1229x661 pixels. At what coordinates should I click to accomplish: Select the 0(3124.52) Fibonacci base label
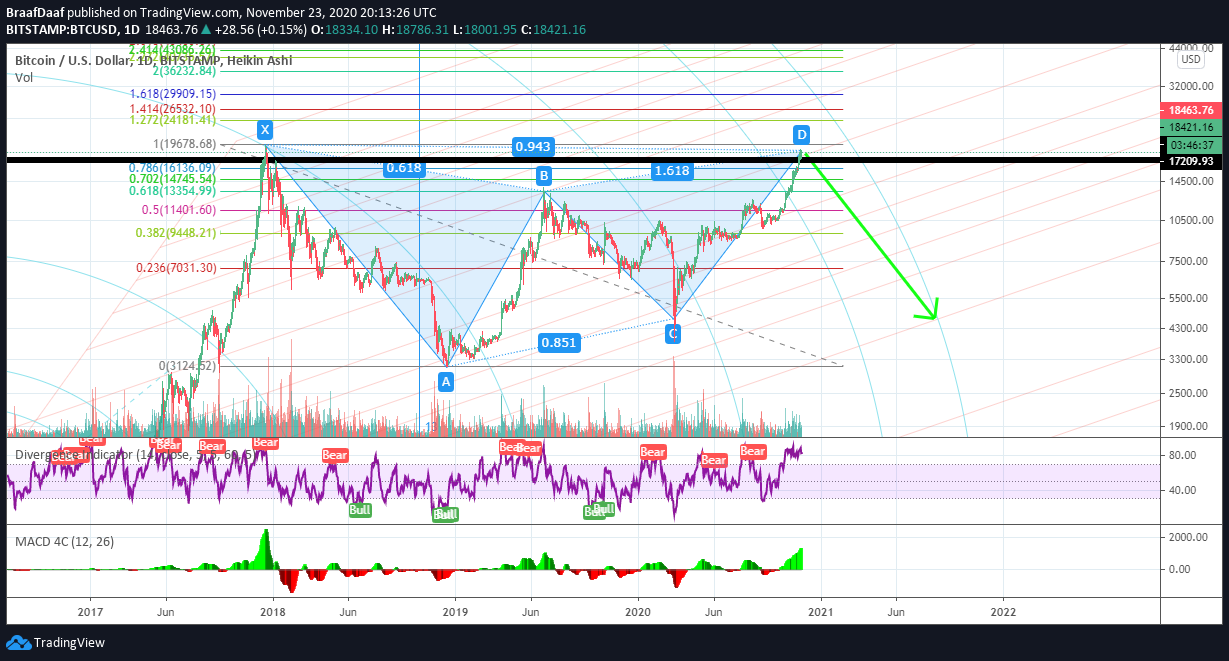coord(188,366)
